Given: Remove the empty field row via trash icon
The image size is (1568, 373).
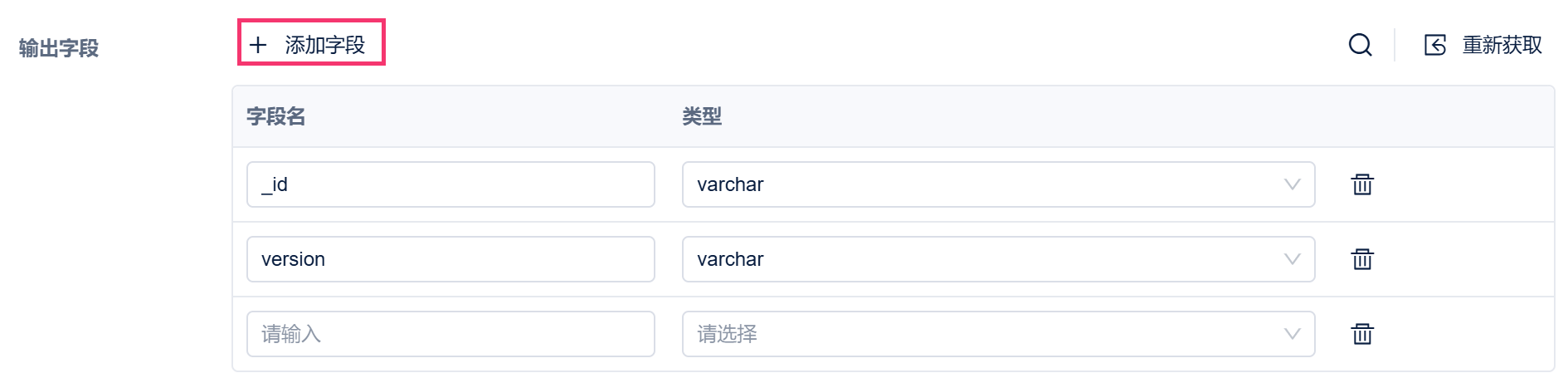Looking at the screenshot, I should [x=1362, y=334].
